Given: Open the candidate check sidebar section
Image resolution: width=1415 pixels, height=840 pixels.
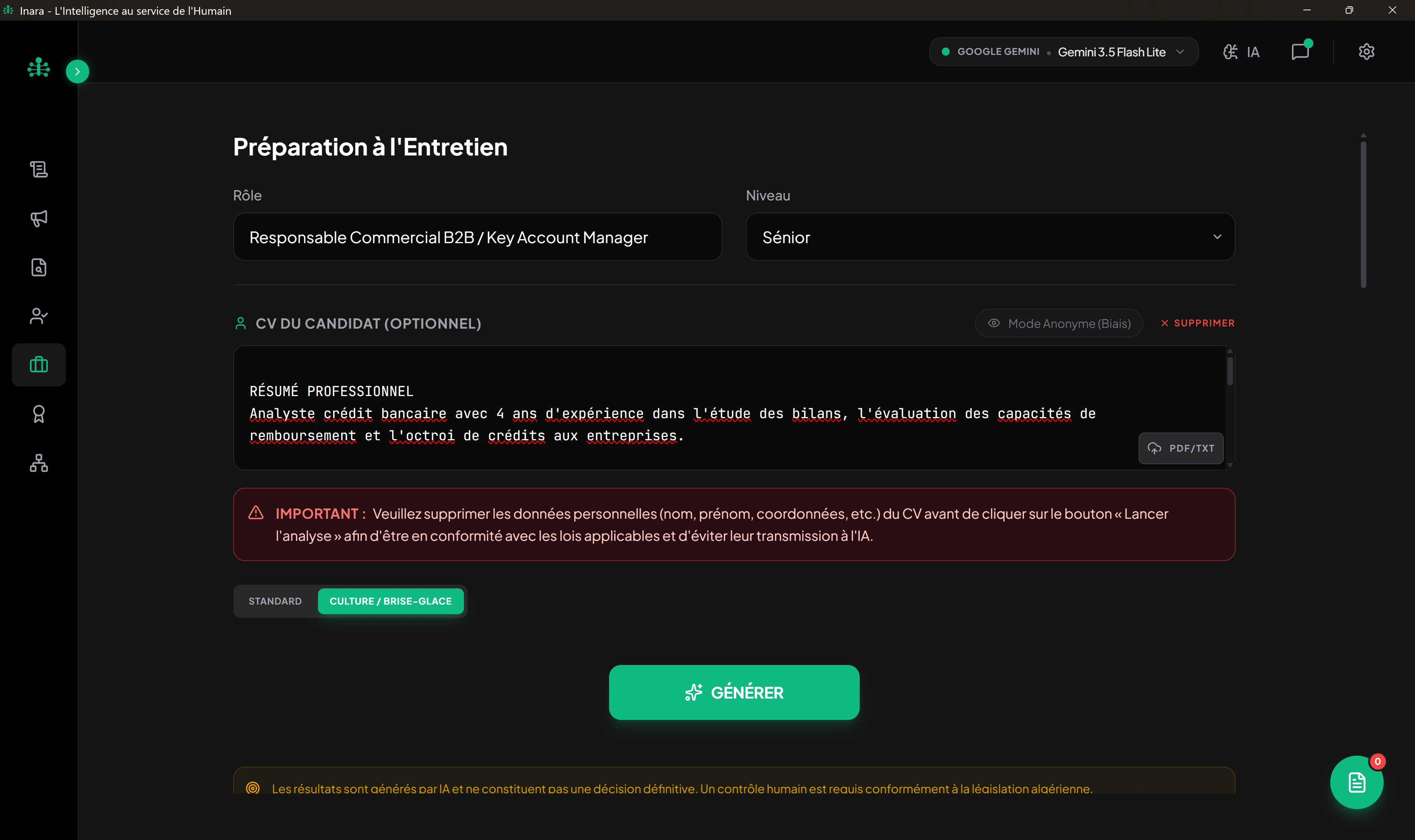Looking at the screenshot, I should coord(38,316).
